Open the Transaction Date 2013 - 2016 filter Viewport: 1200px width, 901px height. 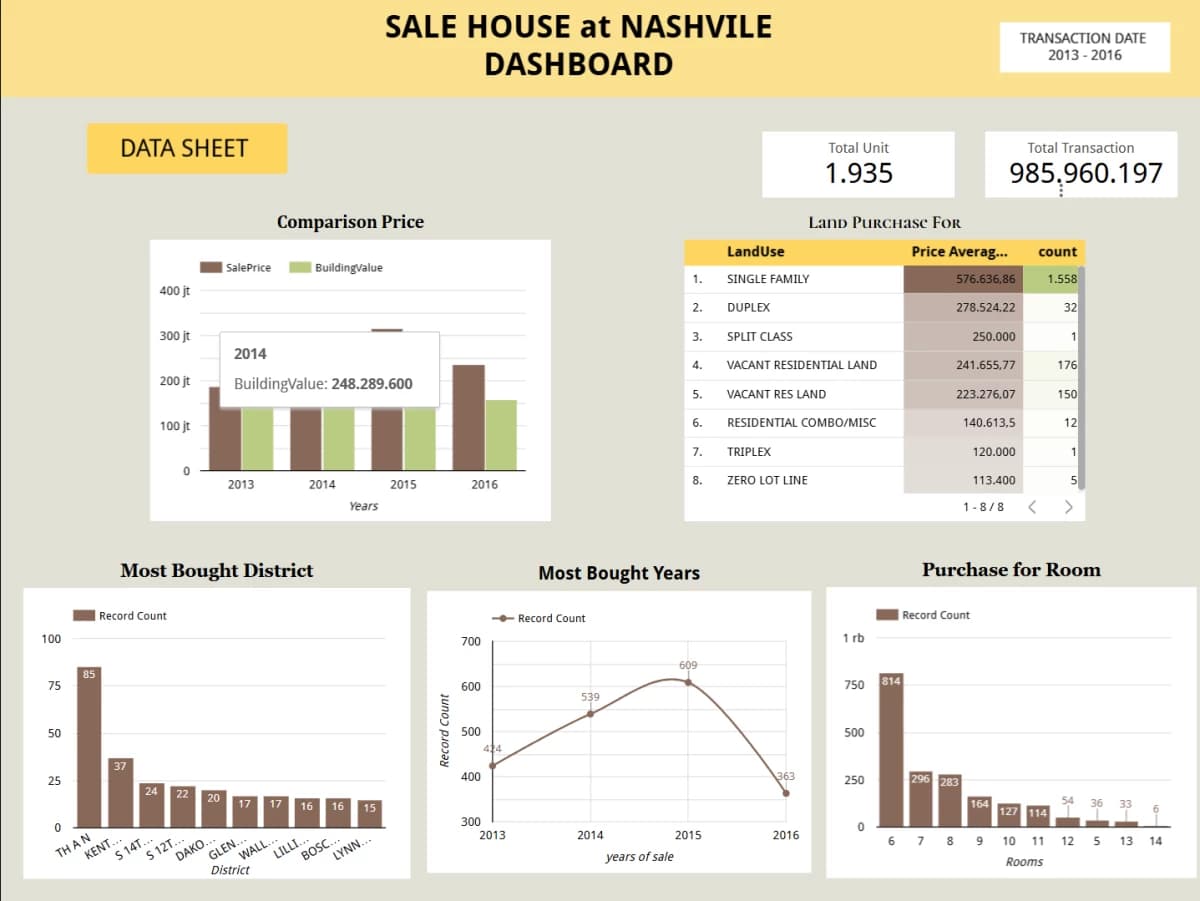tap(1084, 47)
